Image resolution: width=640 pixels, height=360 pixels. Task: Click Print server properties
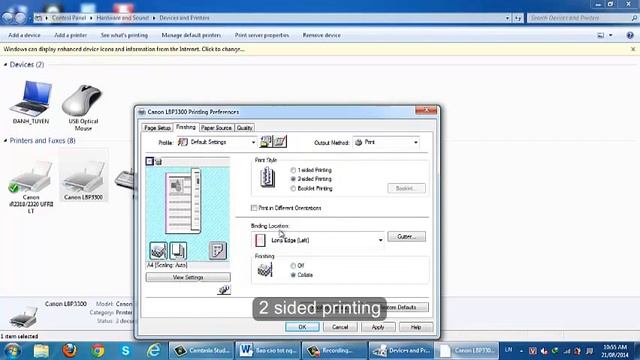pos(262,35)
